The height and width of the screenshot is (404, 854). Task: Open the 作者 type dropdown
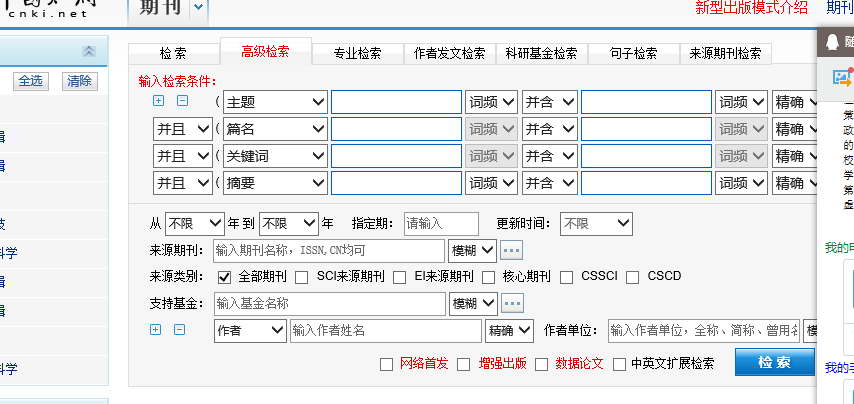[x=250, y=330]
